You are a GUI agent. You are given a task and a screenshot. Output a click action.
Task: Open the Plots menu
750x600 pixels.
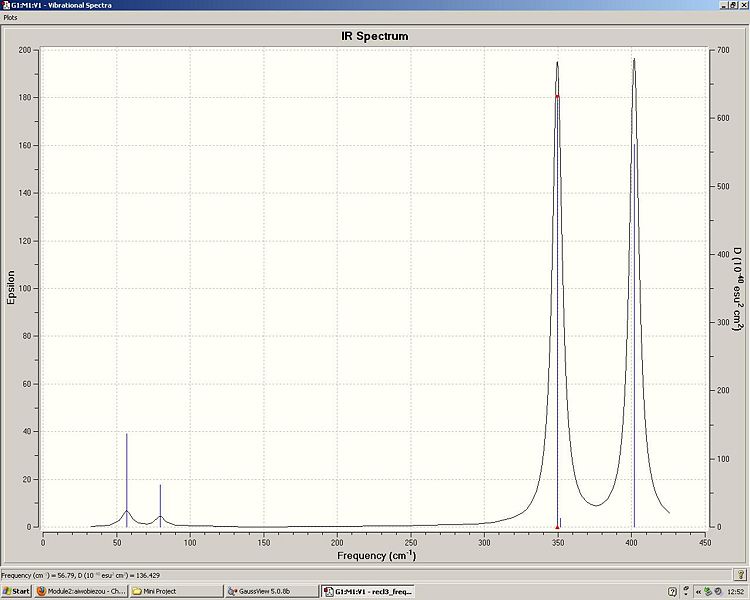tap(11, 17)
